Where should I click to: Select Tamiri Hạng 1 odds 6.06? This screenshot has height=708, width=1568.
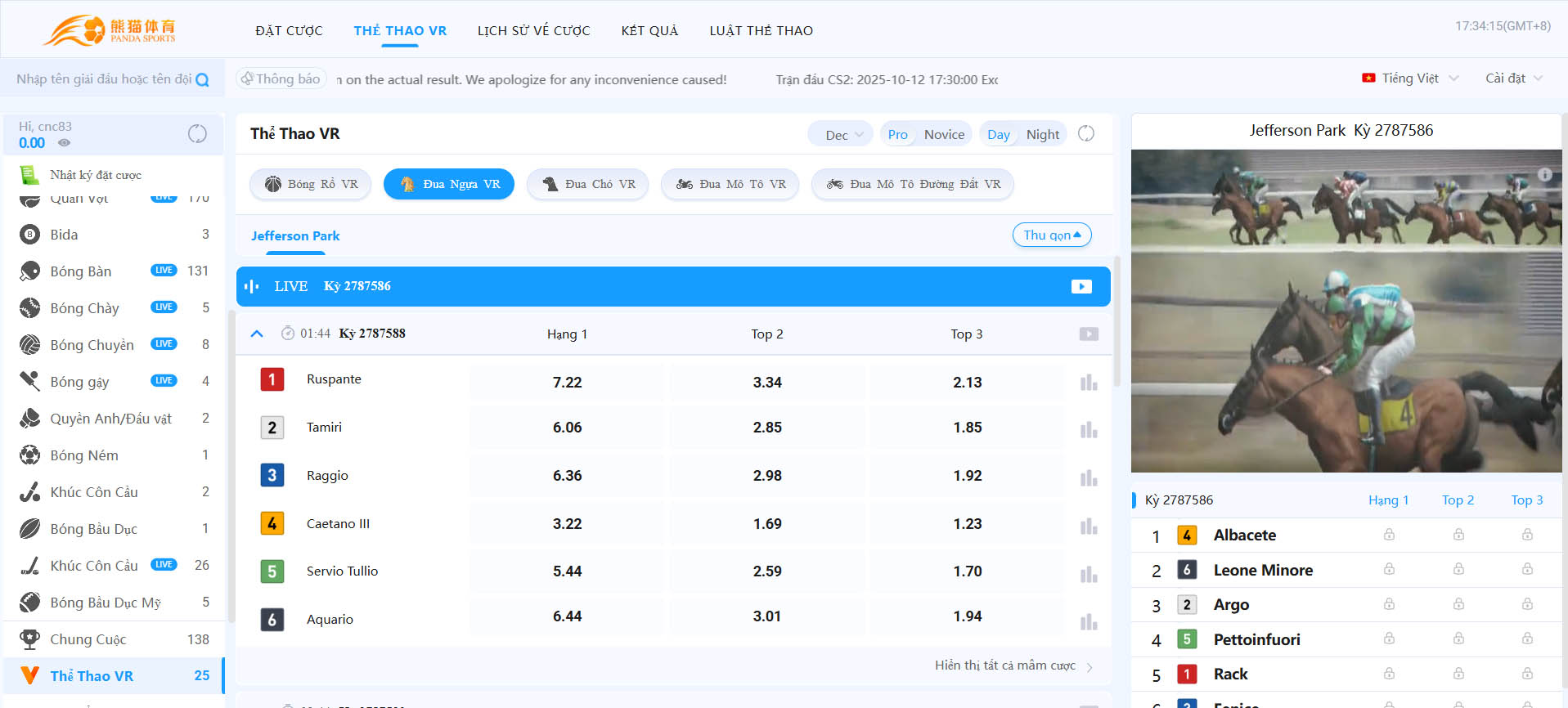(567, 428)
